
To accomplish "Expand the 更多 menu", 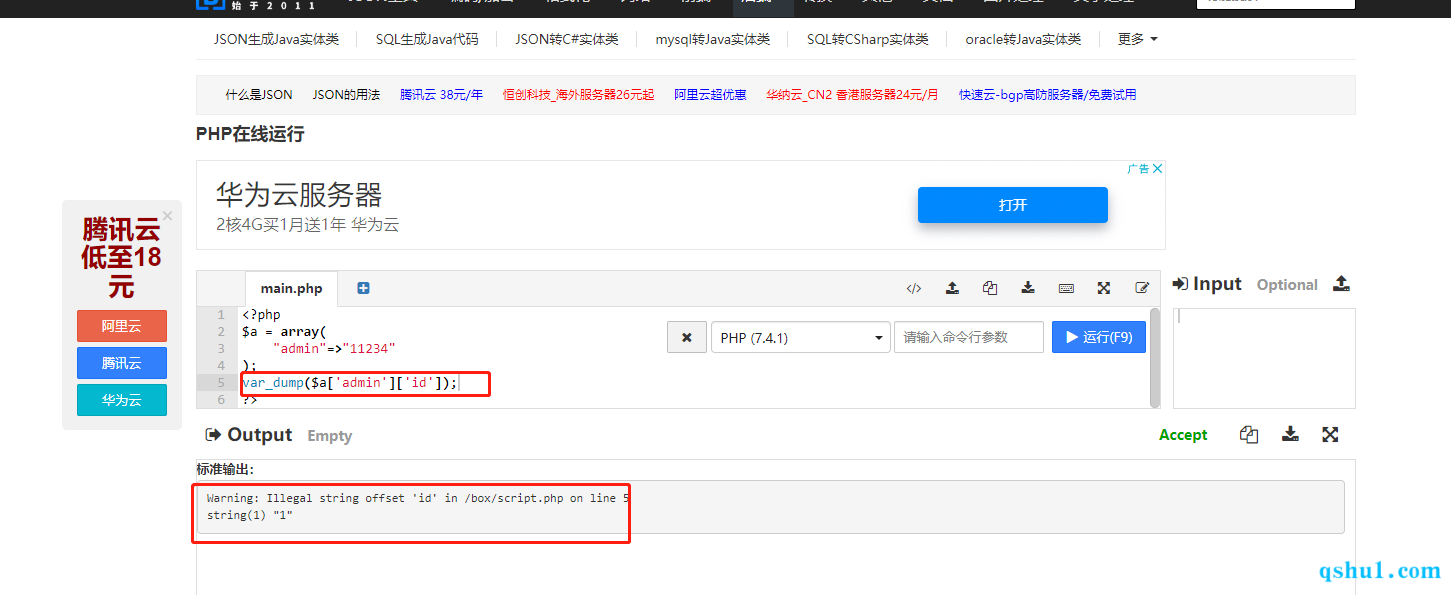I will point(1137,39).
